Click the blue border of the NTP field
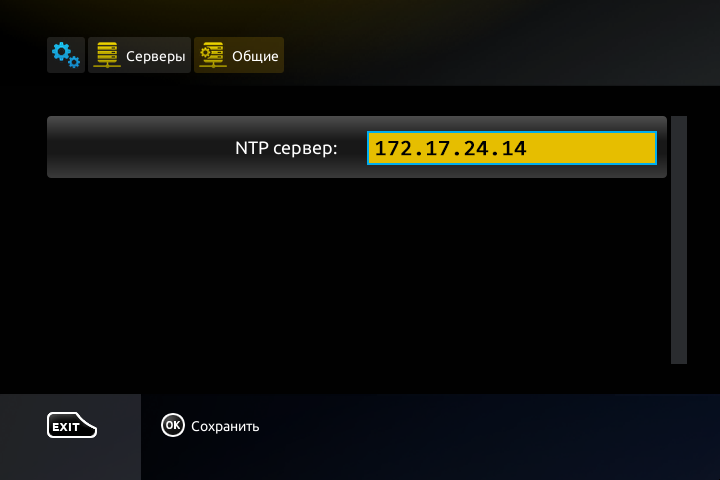This screenshot has height=480, width=720. pos(512,132)
